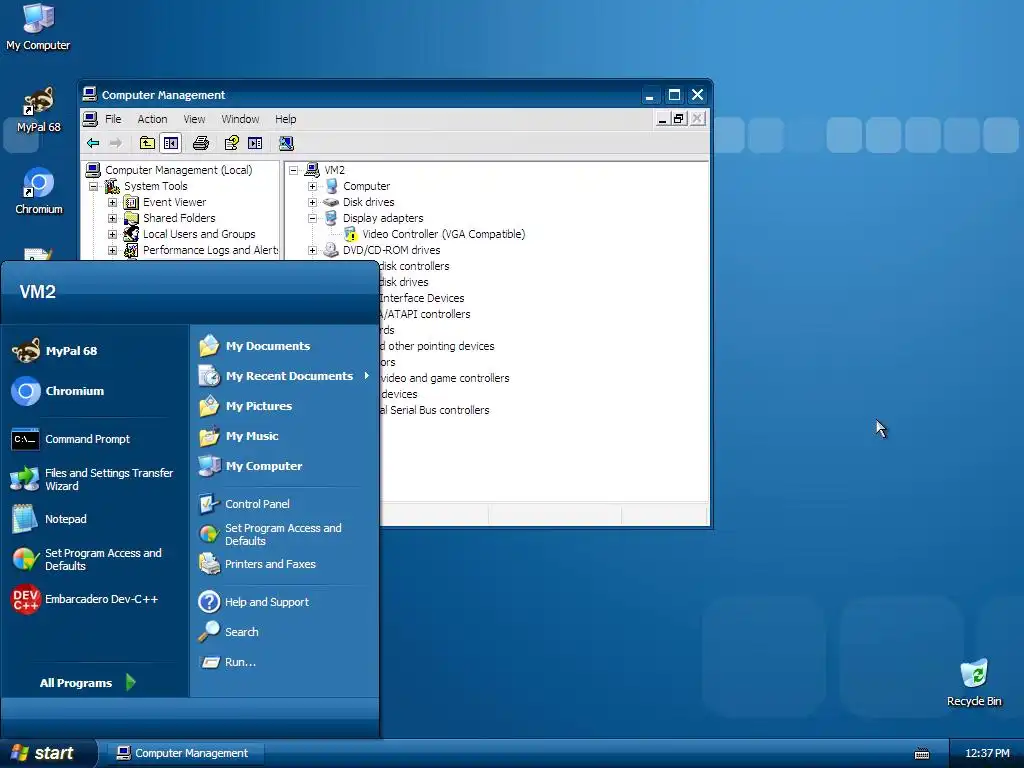Open My Recent Documents menu entry
1024x768 pixels.
coord(284,376)
